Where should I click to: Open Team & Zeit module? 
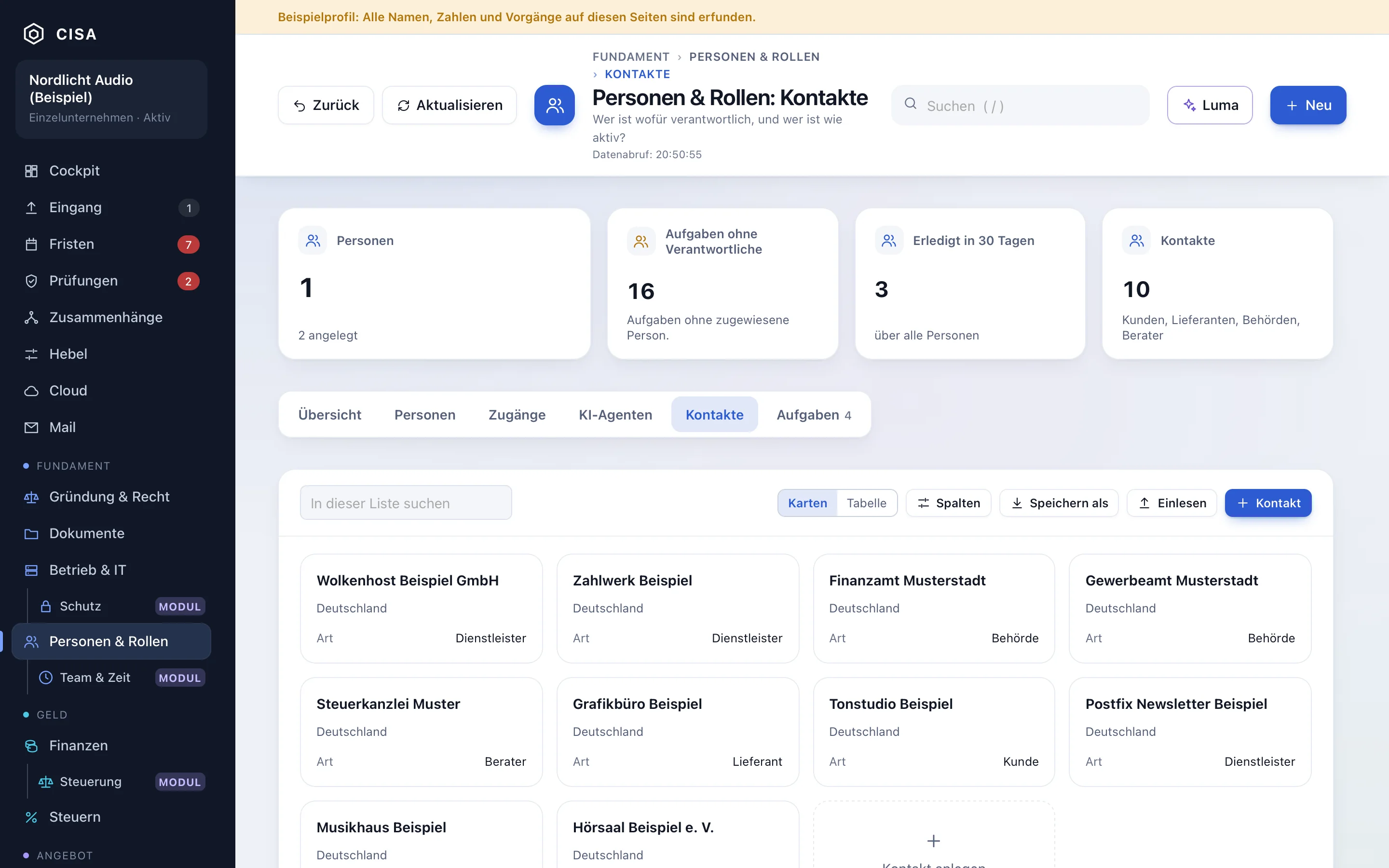[121, 678]
